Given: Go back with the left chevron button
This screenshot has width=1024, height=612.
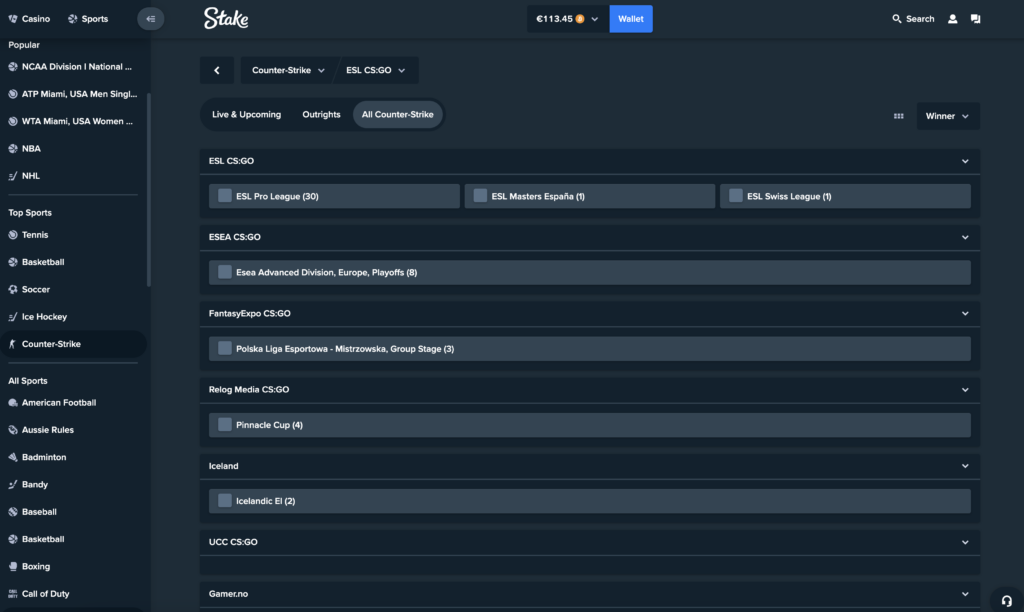Looking at the screenshot, I should (x=217, y=70).
